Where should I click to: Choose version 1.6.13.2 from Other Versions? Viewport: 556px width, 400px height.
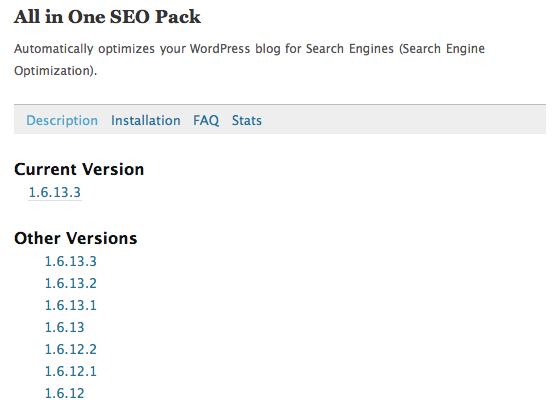pos(71,283)
